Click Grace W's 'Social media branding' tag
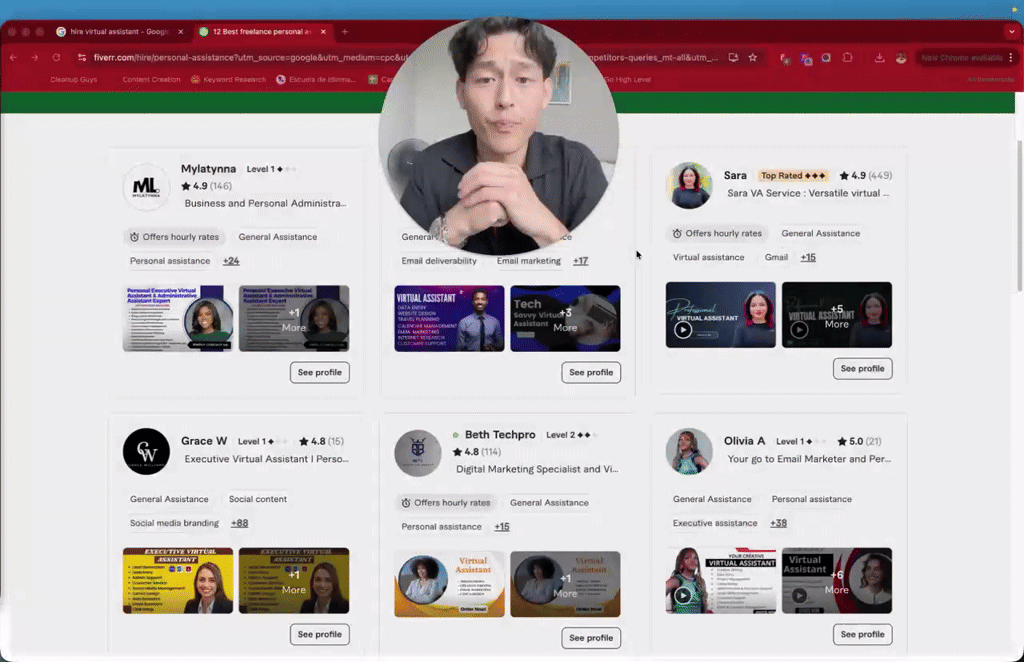This screenshot has height=662, width=1024. pos(174,523)
